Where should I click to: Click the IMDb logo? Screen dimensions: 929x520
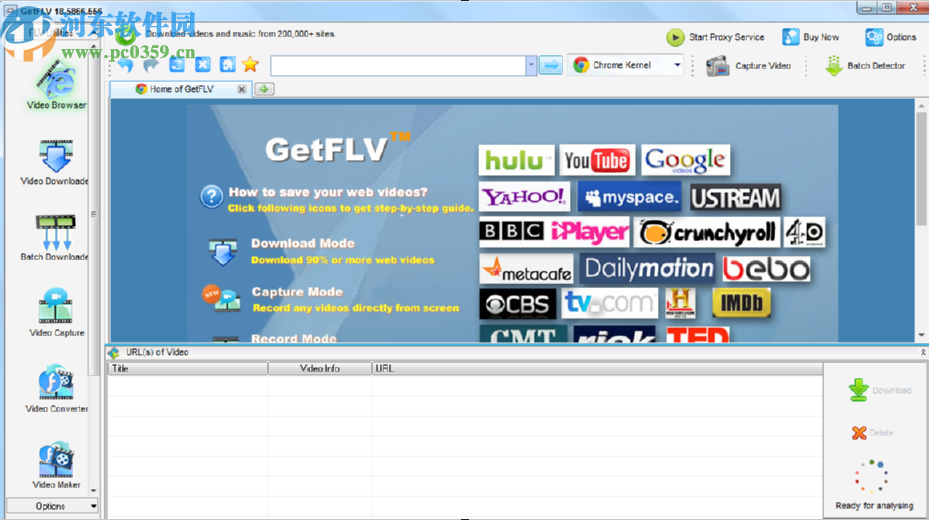tap(741, 303)
